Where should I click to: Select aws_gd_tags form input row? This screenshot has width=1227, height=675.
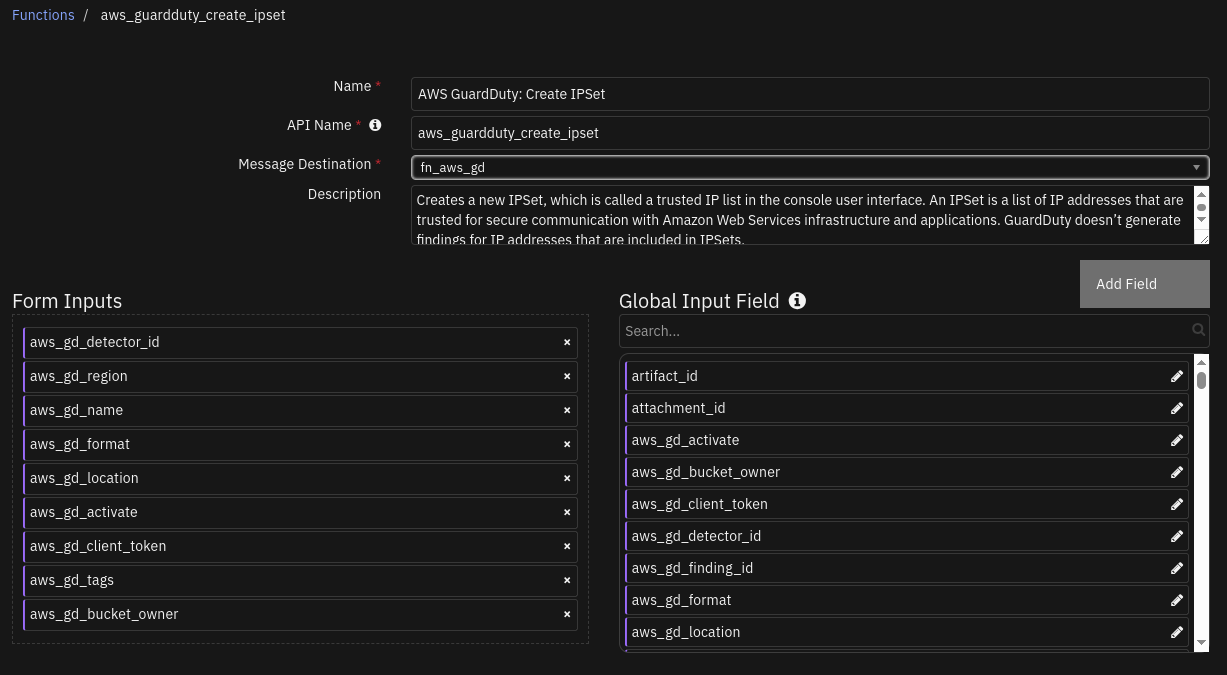[x=300, y=580]
